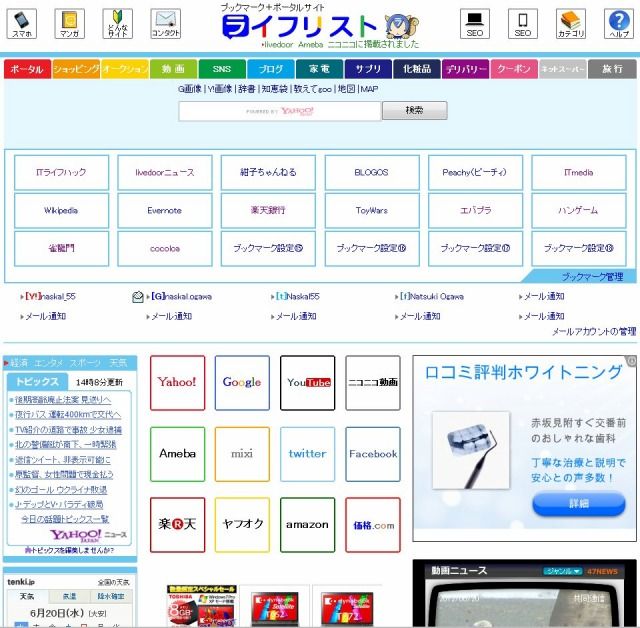Open the mixi tile
Viewport: 640px width, 628px height.
pyautogui.click(x=242, y=454)
